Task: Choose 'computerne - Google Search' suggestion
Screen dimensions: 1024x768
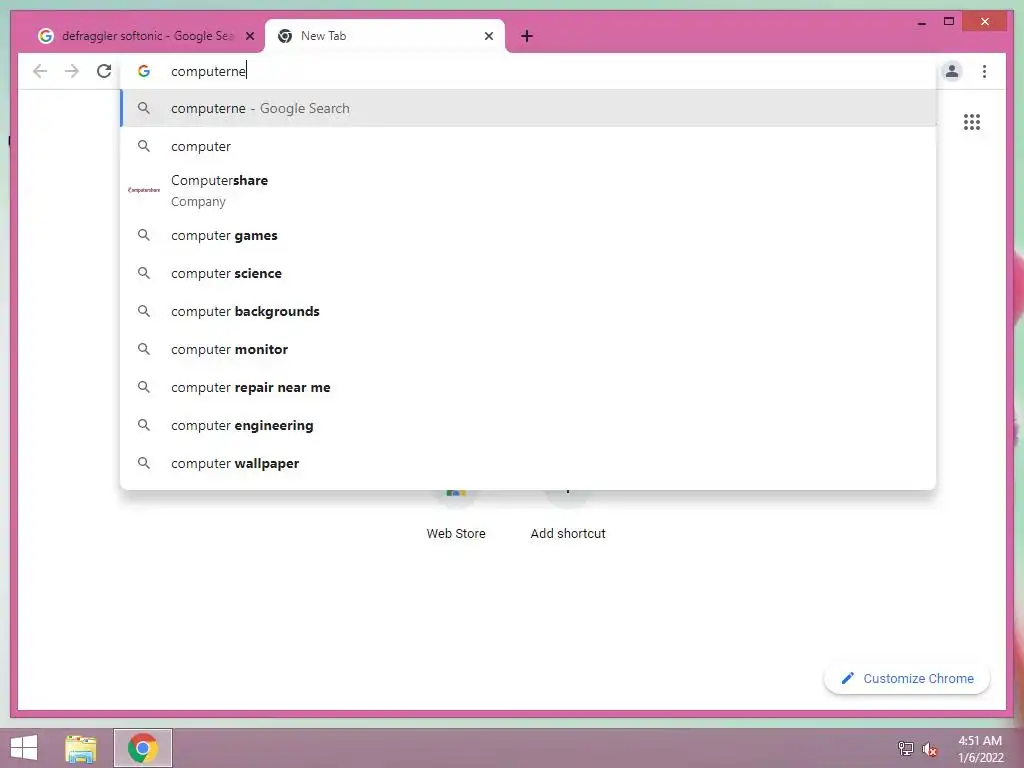Action: tap(528, 108)
